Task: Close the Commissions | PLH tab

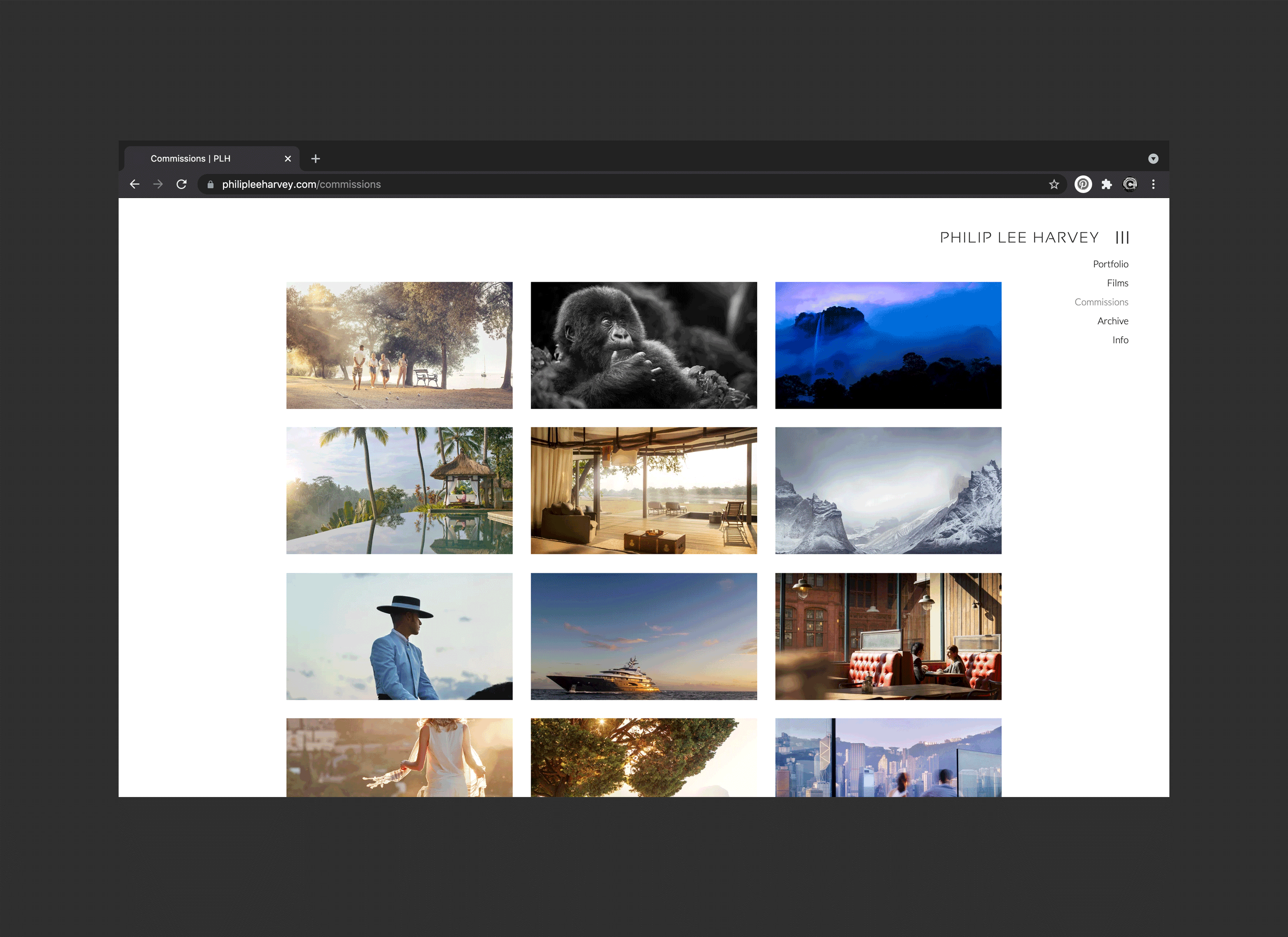Action: pos(288,159)
